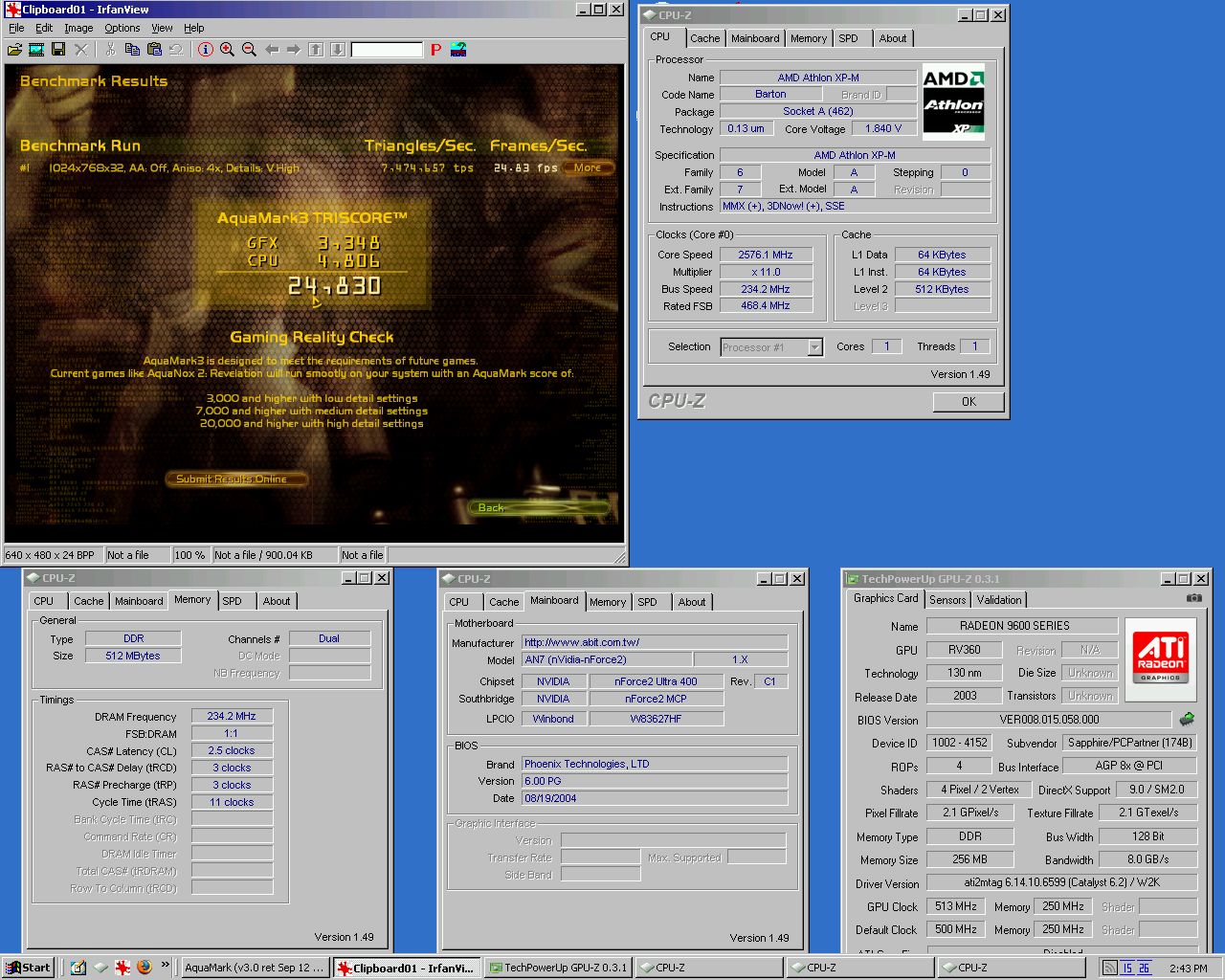Viewport: 1225px width, 980px height.
Task: Click the Cut scissors icon in IrfanView
Action: pyautogui.click(x=110, y=50)
